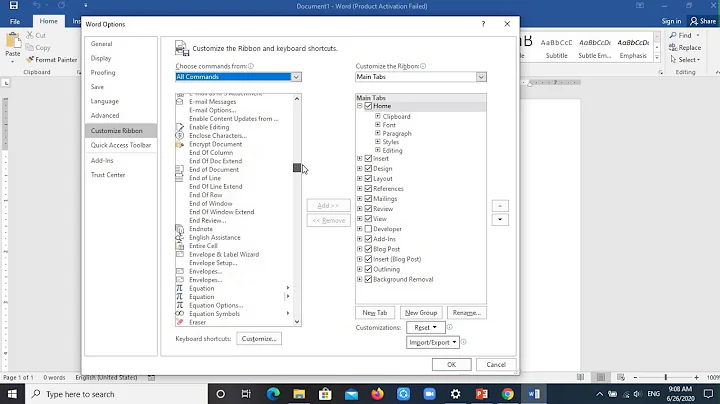Image resolution: width=720 pixels, height=404 pixels.
Task: Open the Import/Export dropdown button
Action: tap(433, 342)
